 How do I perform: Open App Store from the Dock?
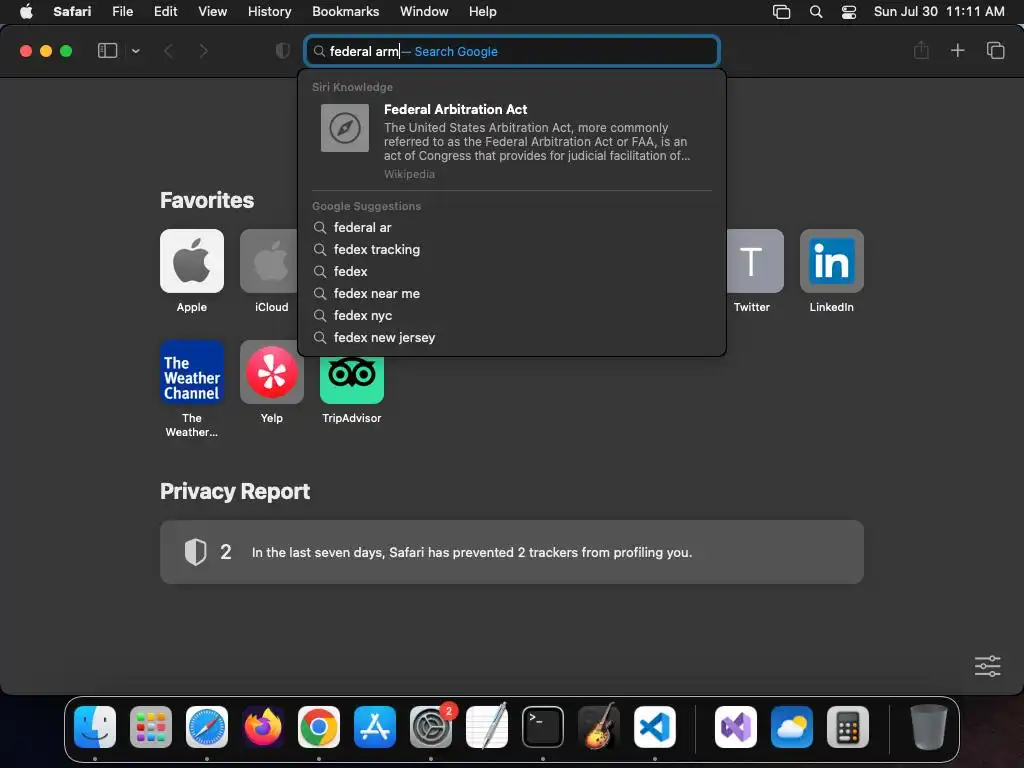[375, 727]
